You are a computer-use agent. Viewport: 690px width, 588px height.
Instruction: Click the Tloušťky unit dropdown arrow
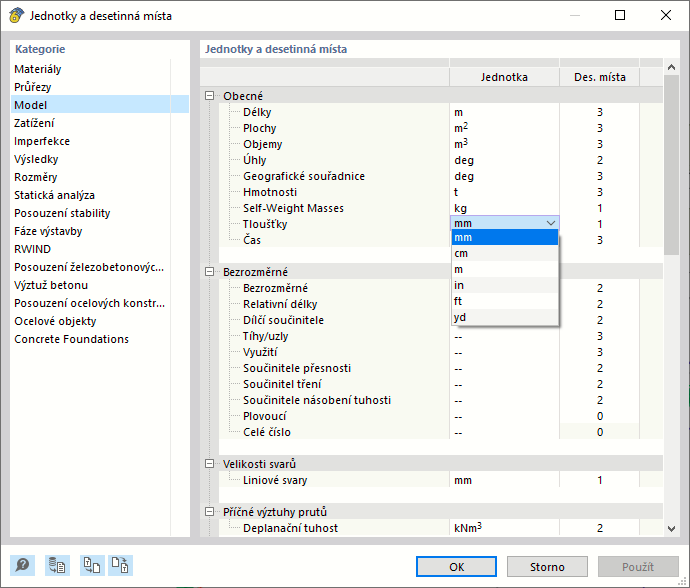[x=550, y=224]
